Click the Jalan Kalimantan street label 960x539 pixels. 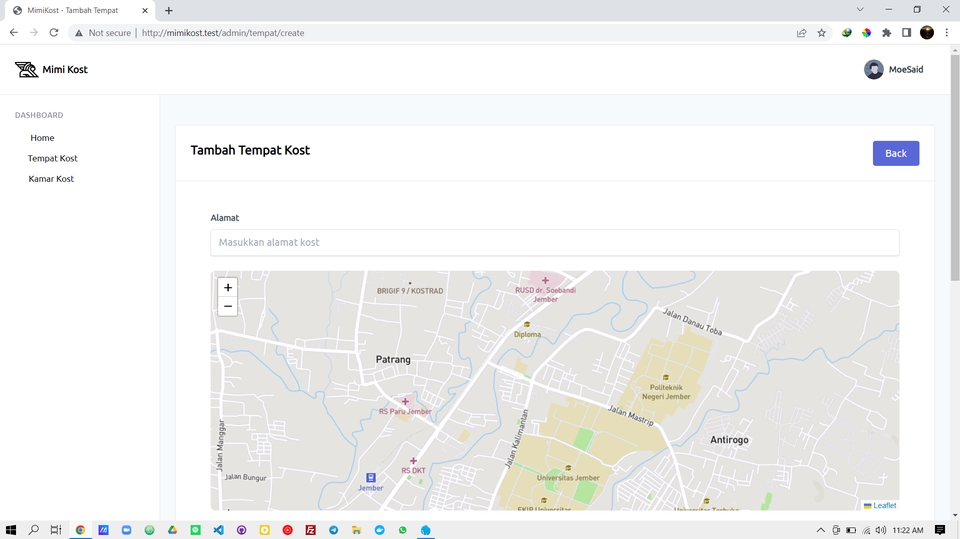coord(516,439)
